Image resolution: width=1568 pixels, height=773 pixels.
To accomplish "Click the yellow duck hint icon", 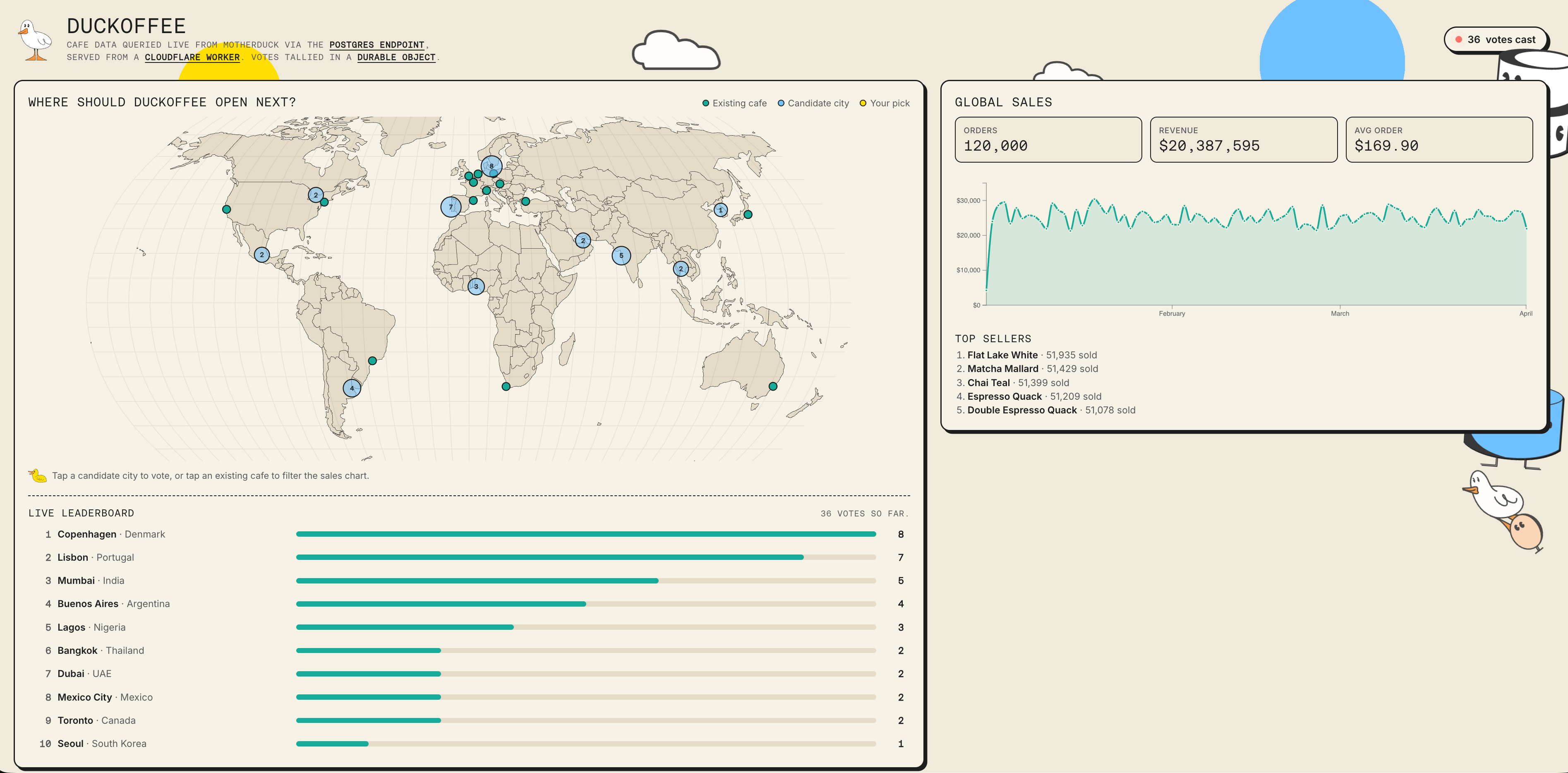I will 38,475.
